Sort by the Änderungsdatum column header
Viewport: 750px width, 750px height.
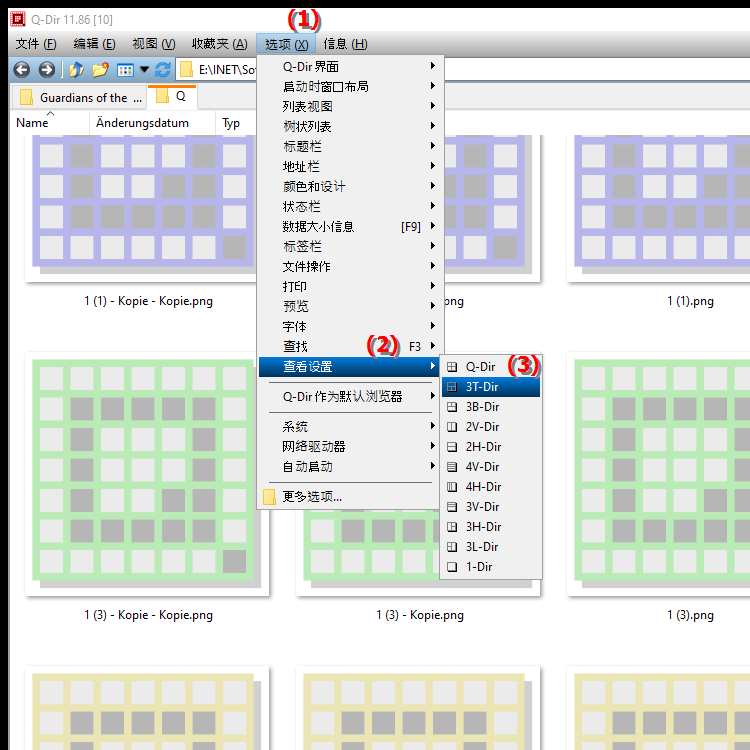[x=152, y=123]
